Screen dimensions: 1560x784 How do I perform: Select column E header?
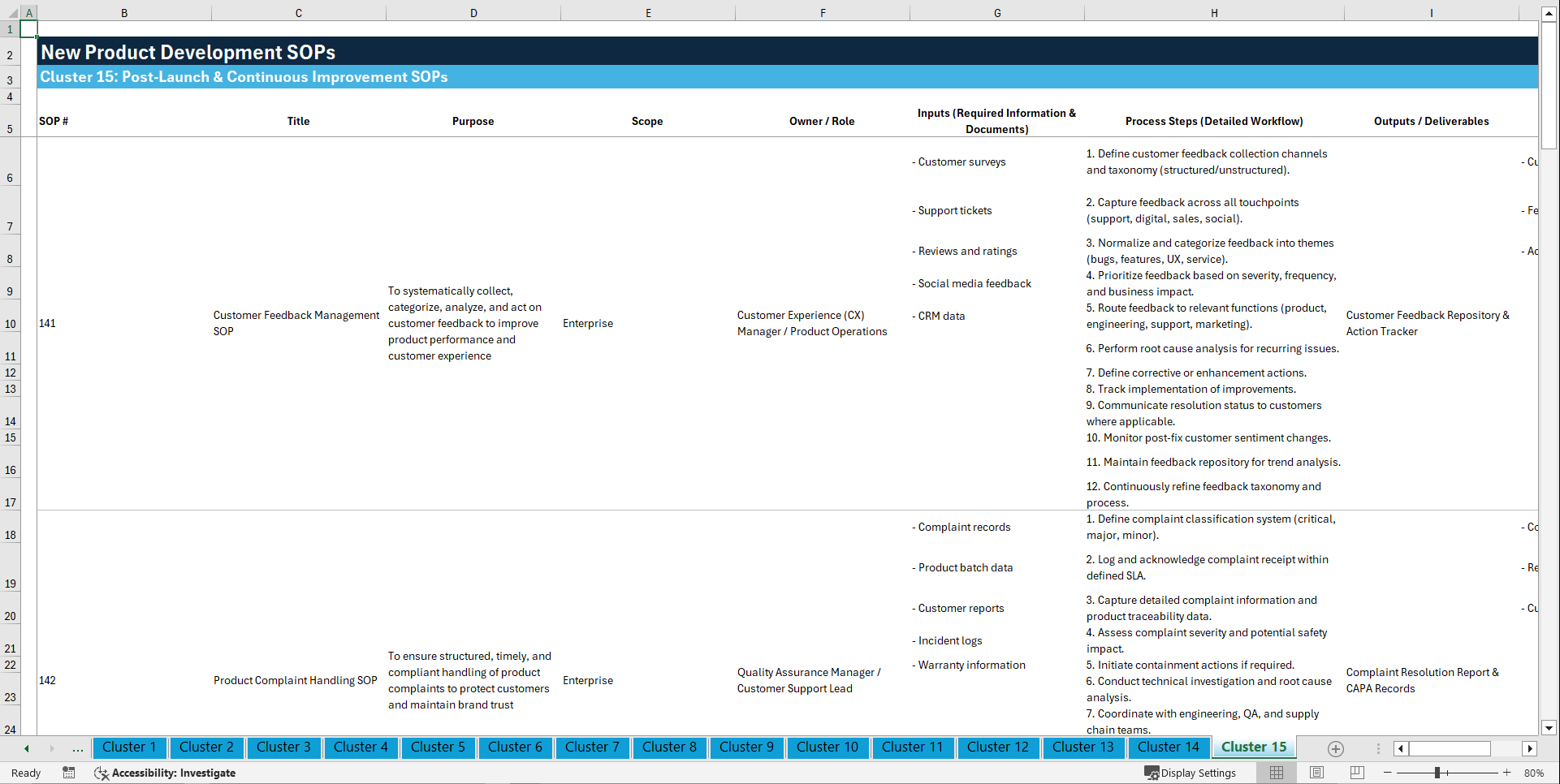coord(648,13)
